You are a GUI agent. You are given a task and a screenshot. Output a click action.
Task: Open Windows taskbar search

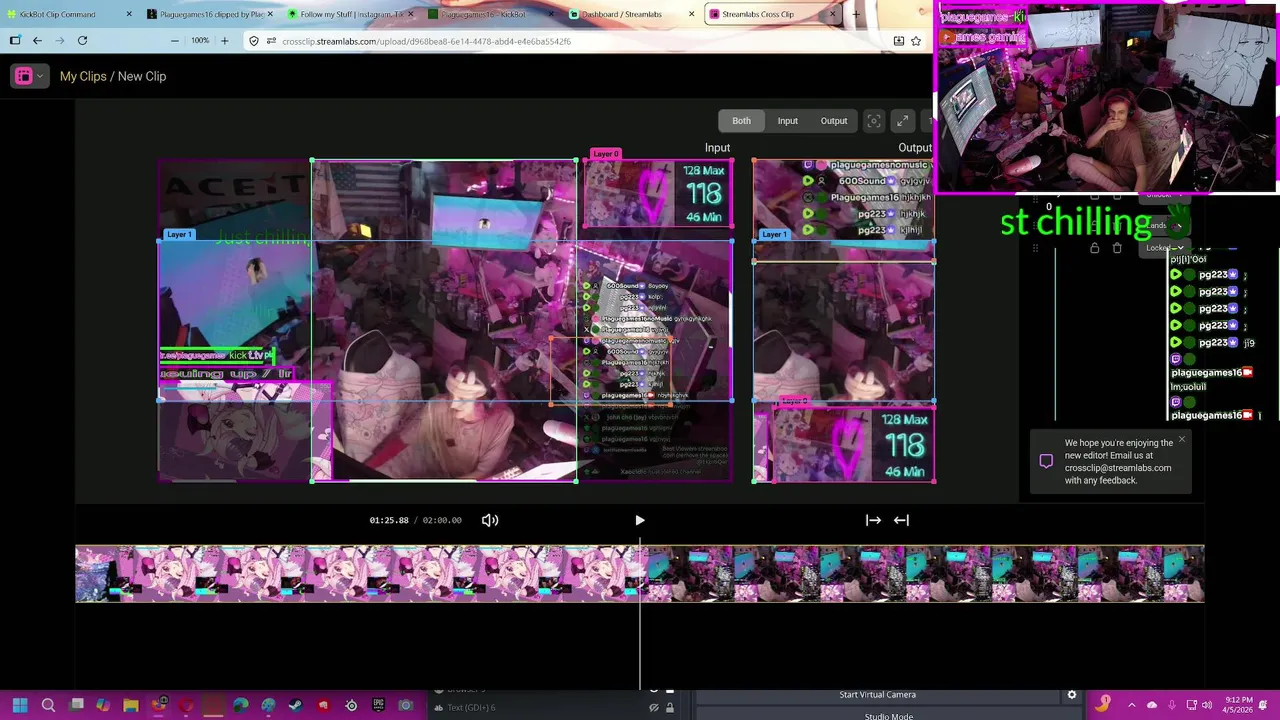point(47,706)
